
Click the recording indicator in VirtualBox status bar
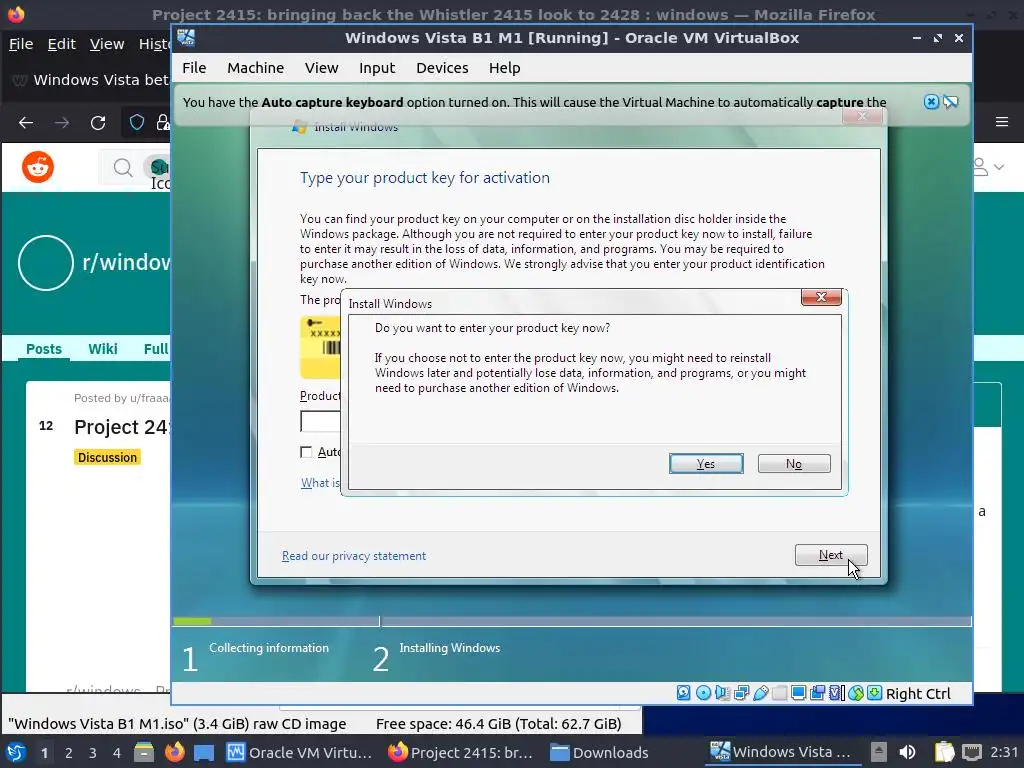coord(817,693)
